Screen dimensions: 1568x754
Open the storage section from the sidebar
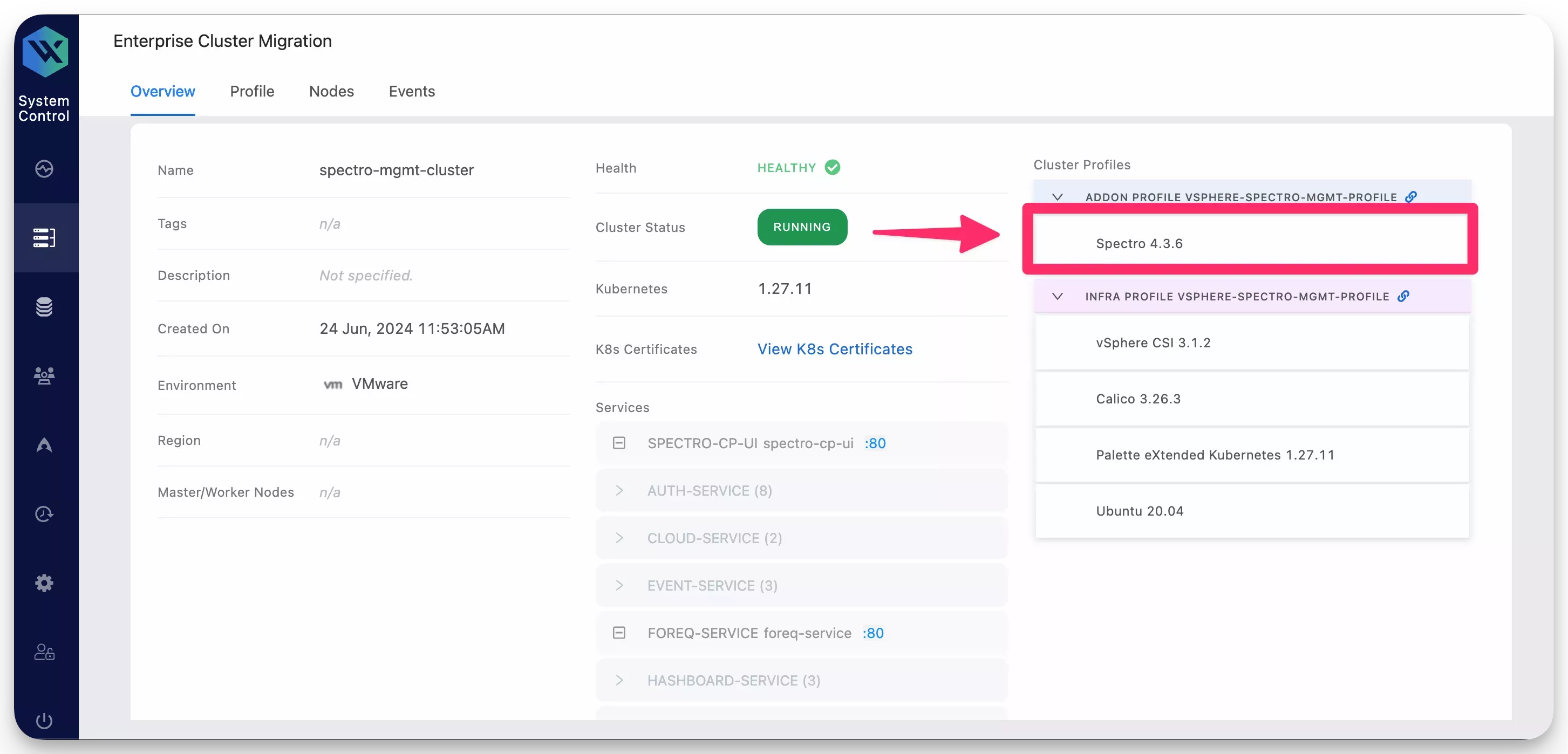(x=44, y=307)
